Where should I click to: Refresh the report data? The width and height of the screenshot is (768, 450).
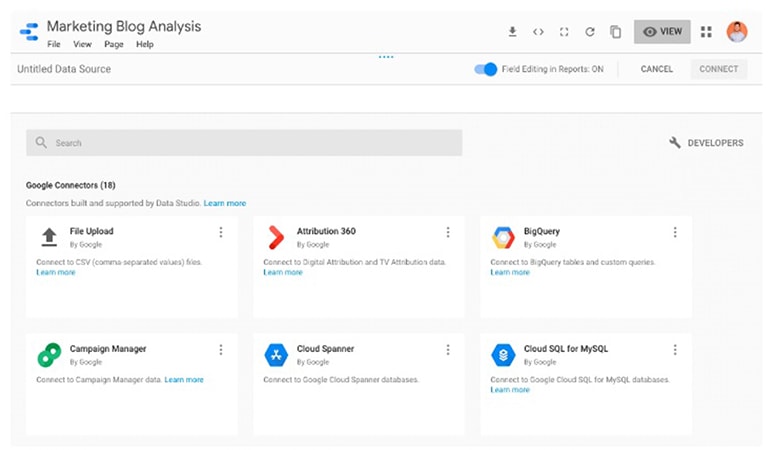tap(590, 32)
